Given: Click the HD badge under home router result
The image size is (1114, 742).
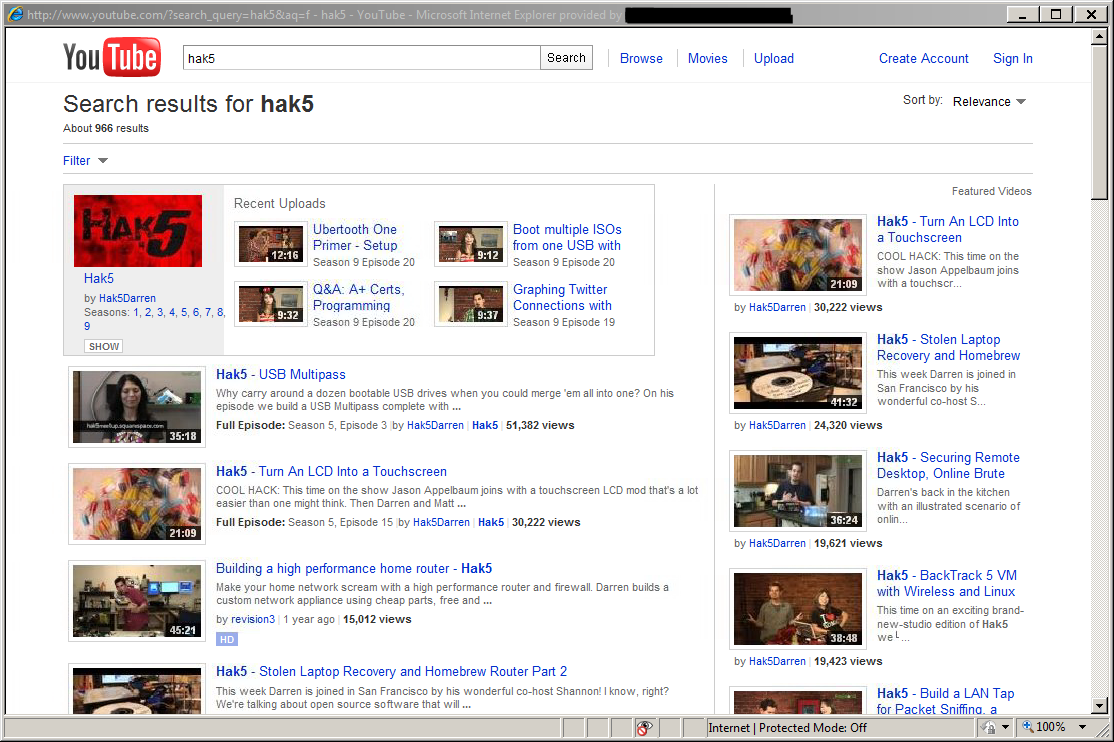Looking at the screenshot, I should 227,640.
